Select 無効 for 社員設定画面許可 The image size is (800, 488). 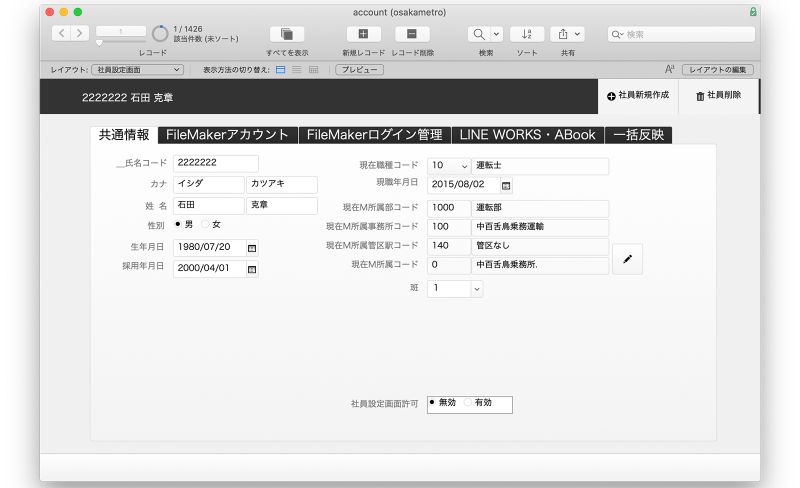pyautogui.click(x=432, y=402)
